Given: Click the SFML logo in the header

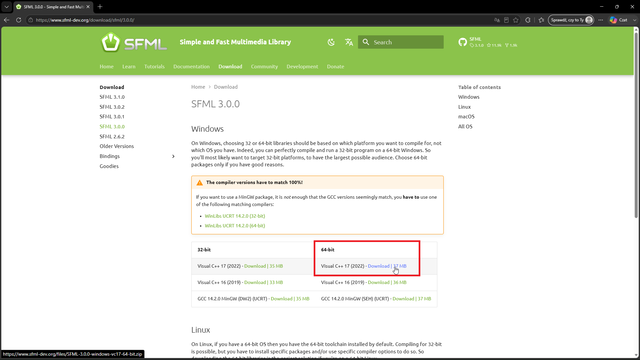Looking at the screenshot, I should 134,42.
